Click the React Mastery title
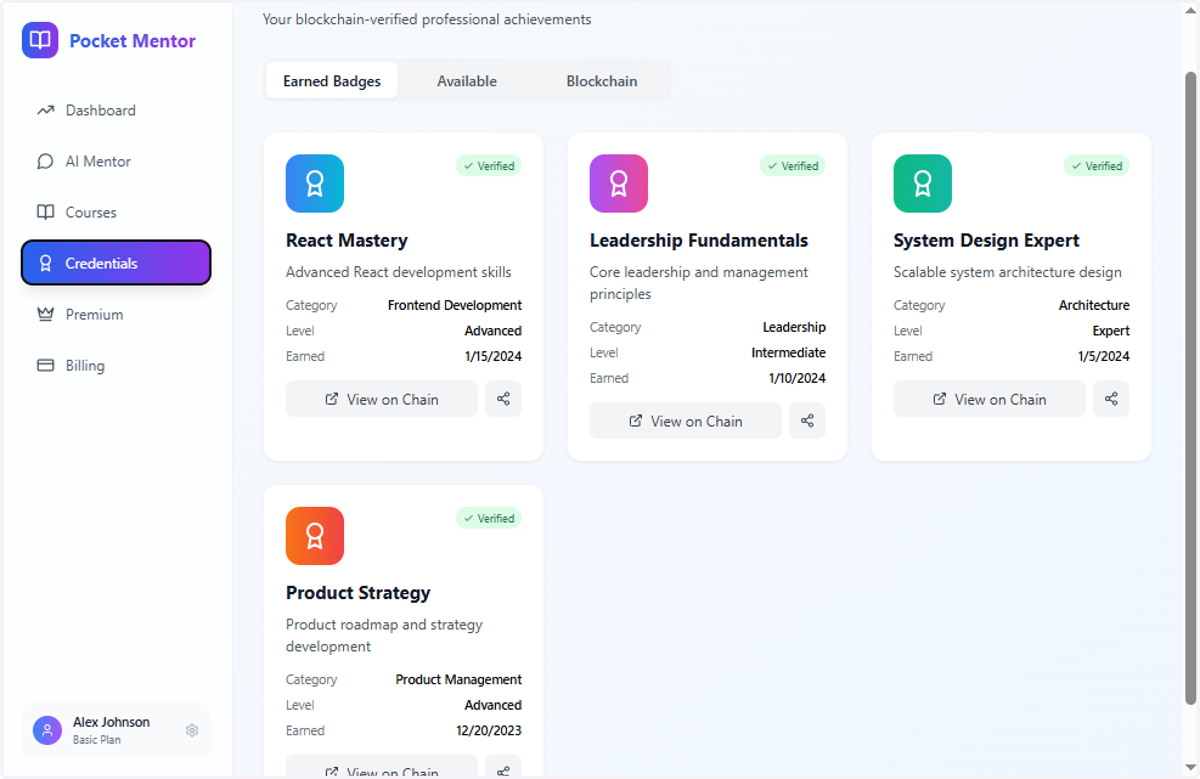The height and width of the screenshot is (779, 1200). coord(347,240)
